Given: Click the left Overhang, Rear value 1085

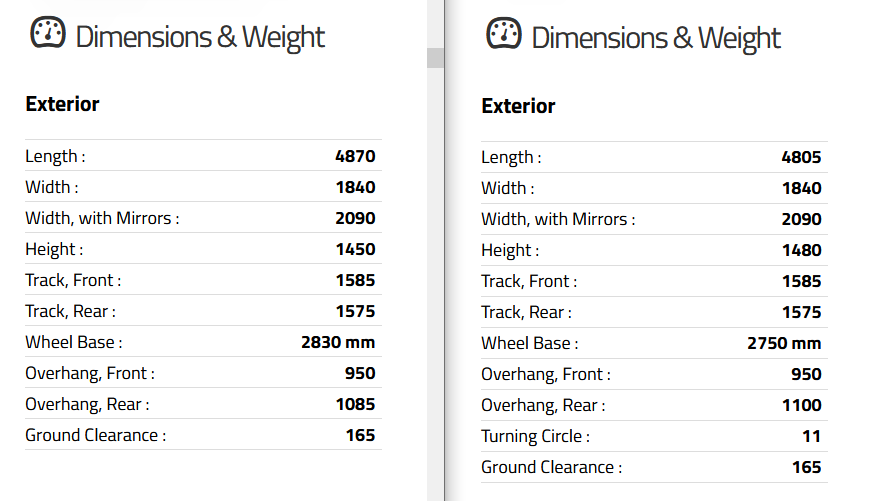Looking at the screenshot, I should click(x=356, y=404).
